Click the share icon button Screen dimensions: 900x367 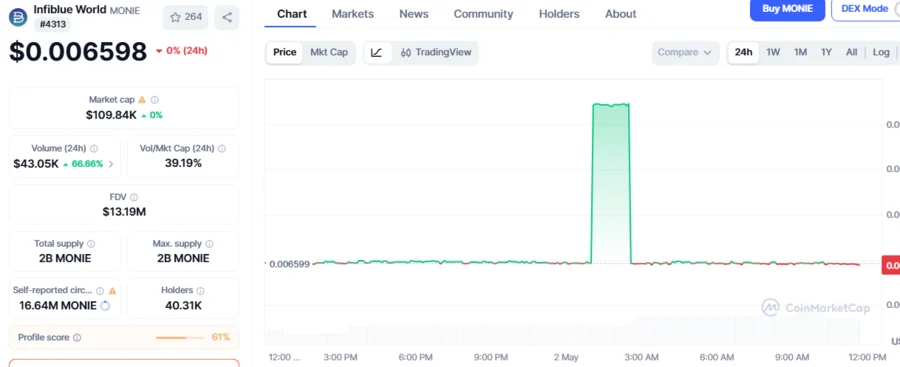point(227,17)
